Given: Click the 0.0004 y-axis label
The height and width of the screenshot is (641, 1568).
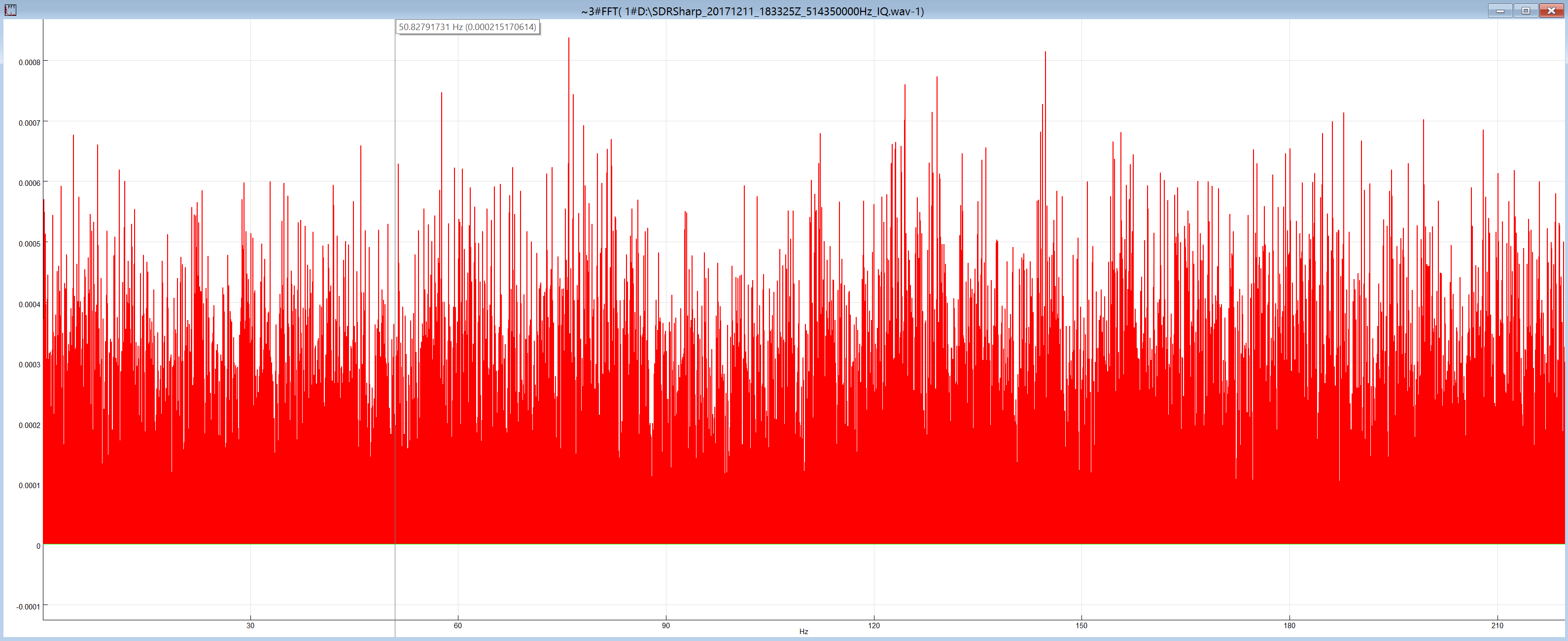Looking at the screenshot, I should point(29,304).
